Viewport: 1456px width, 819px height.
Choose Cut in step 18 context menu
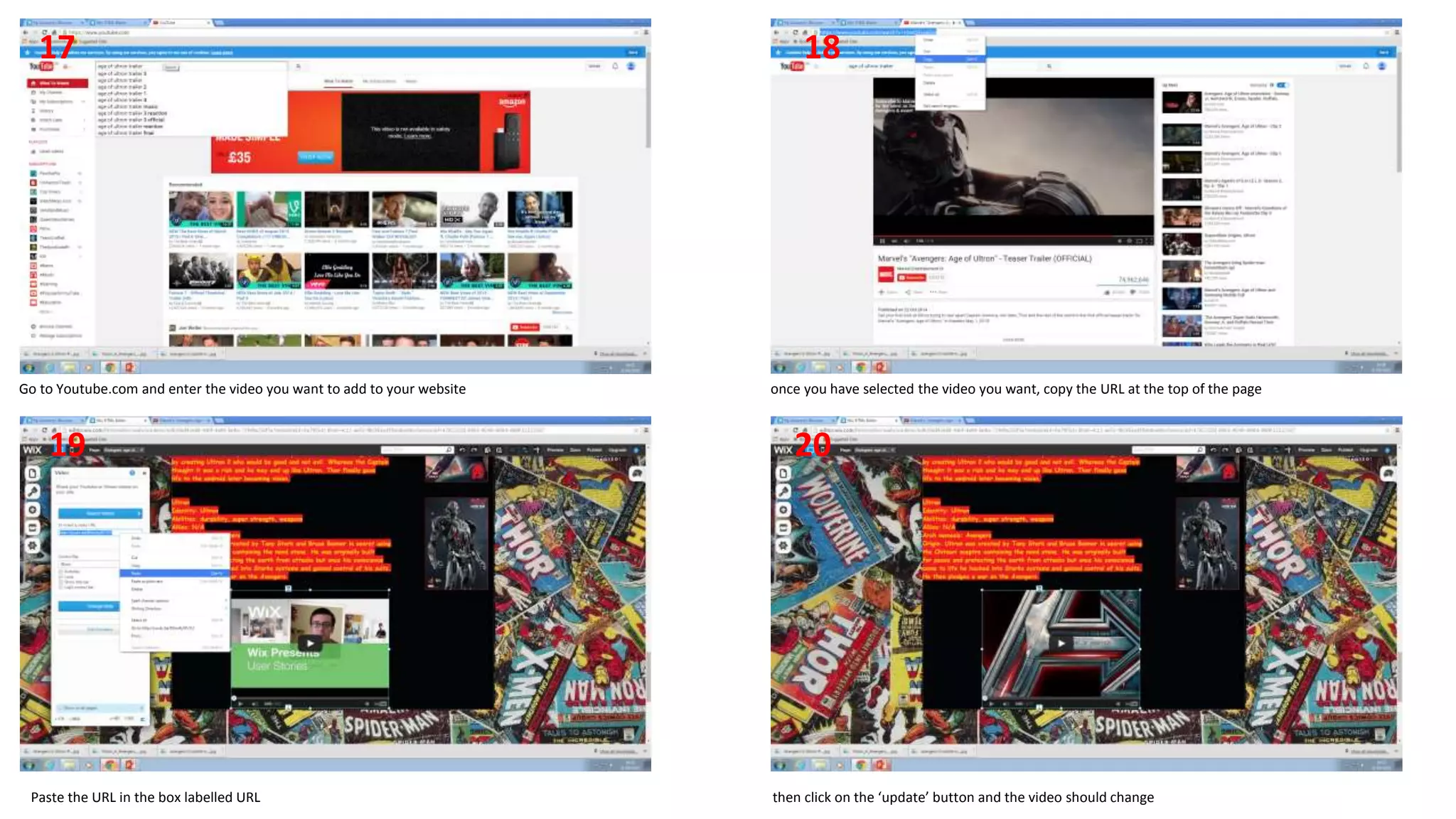pos(951,50)
